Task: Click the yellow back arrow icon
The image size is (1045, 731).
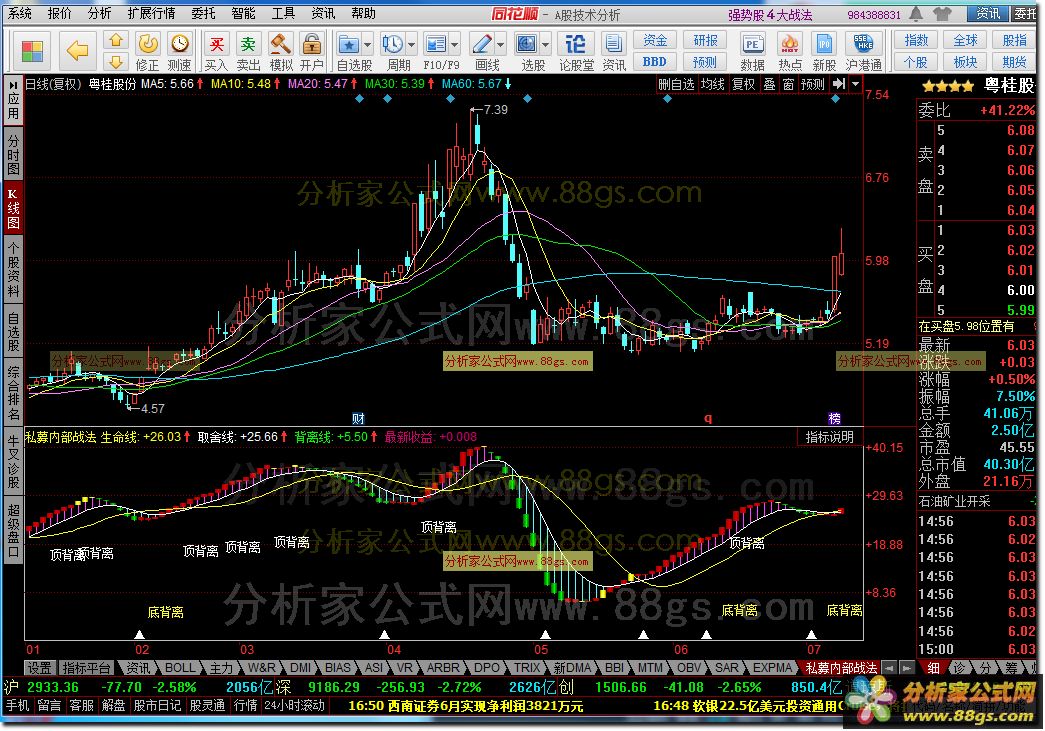Action: point(77,50)
